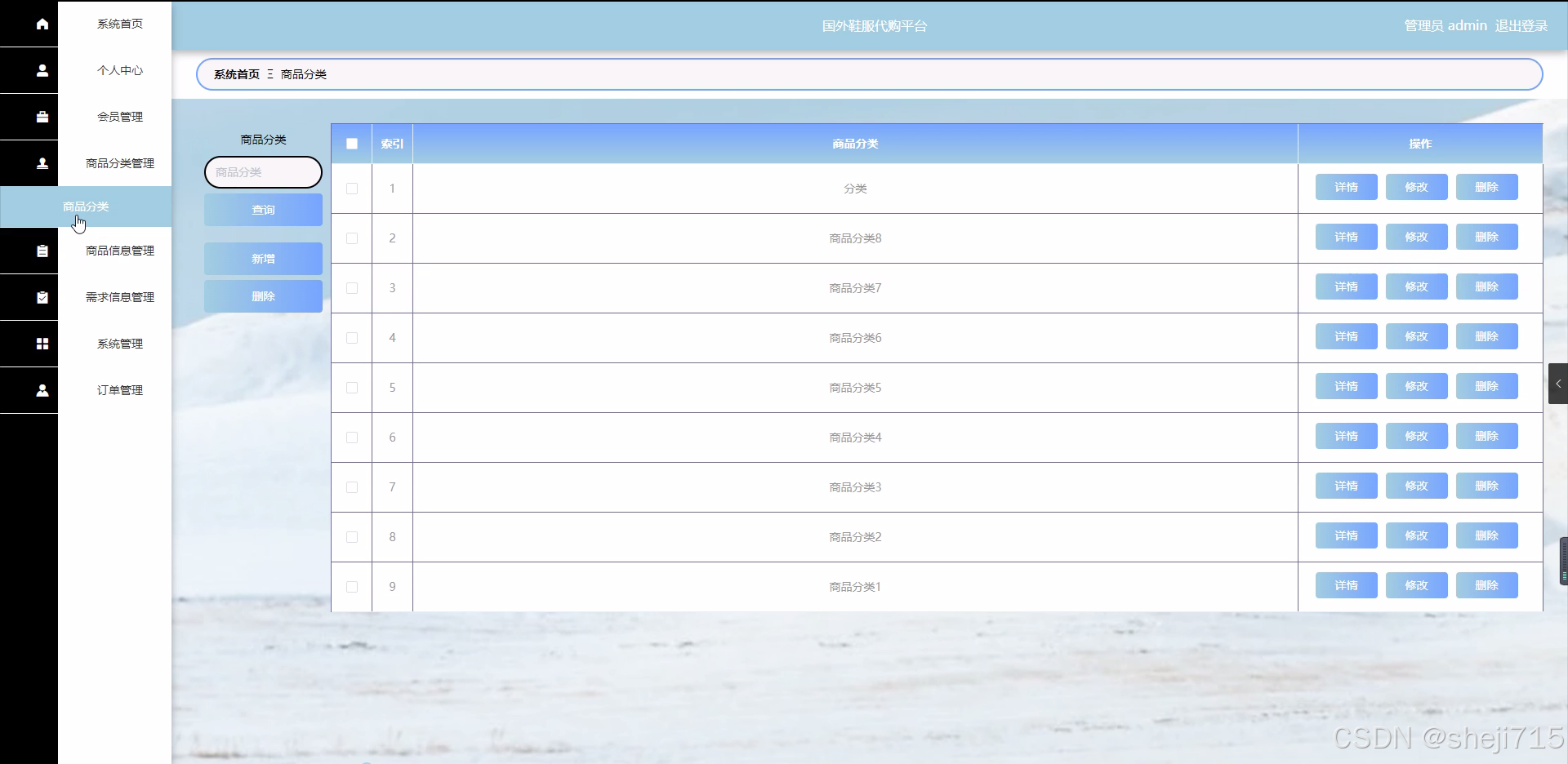Click the 国外鞋服代购平台 header title
The image size is (1568, 764).
coord(875,26)
